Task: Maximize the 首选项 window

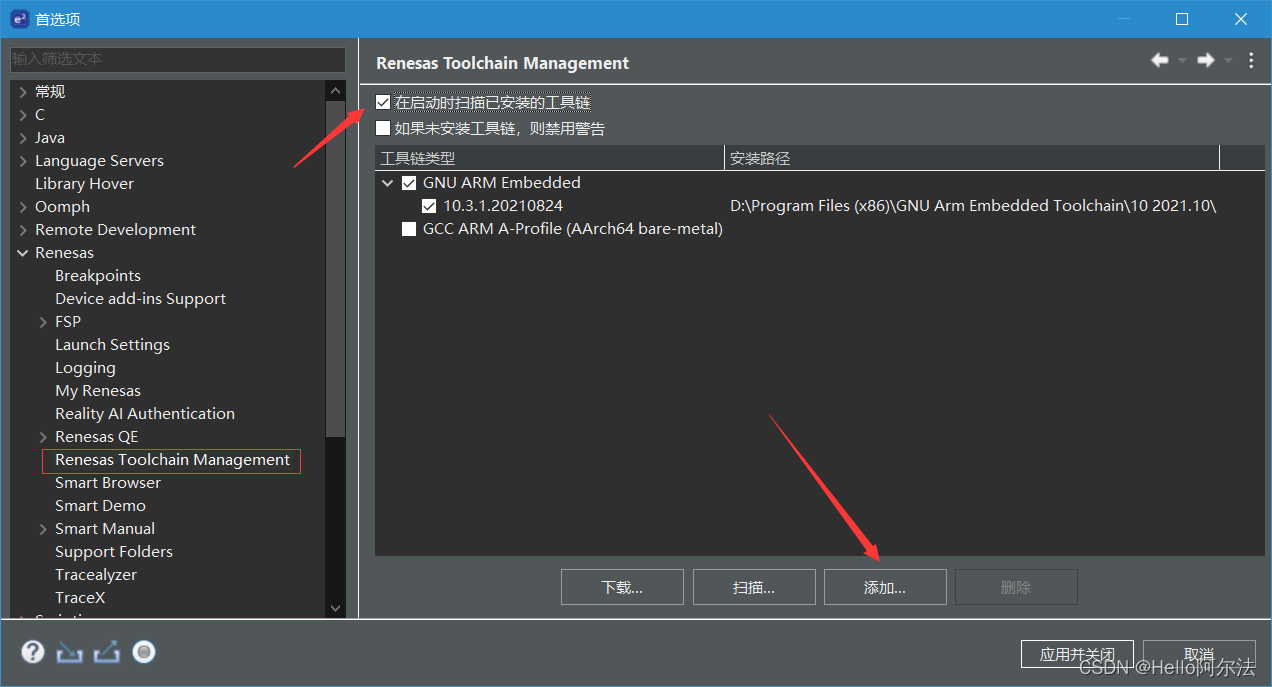Action: (1181, 19)
